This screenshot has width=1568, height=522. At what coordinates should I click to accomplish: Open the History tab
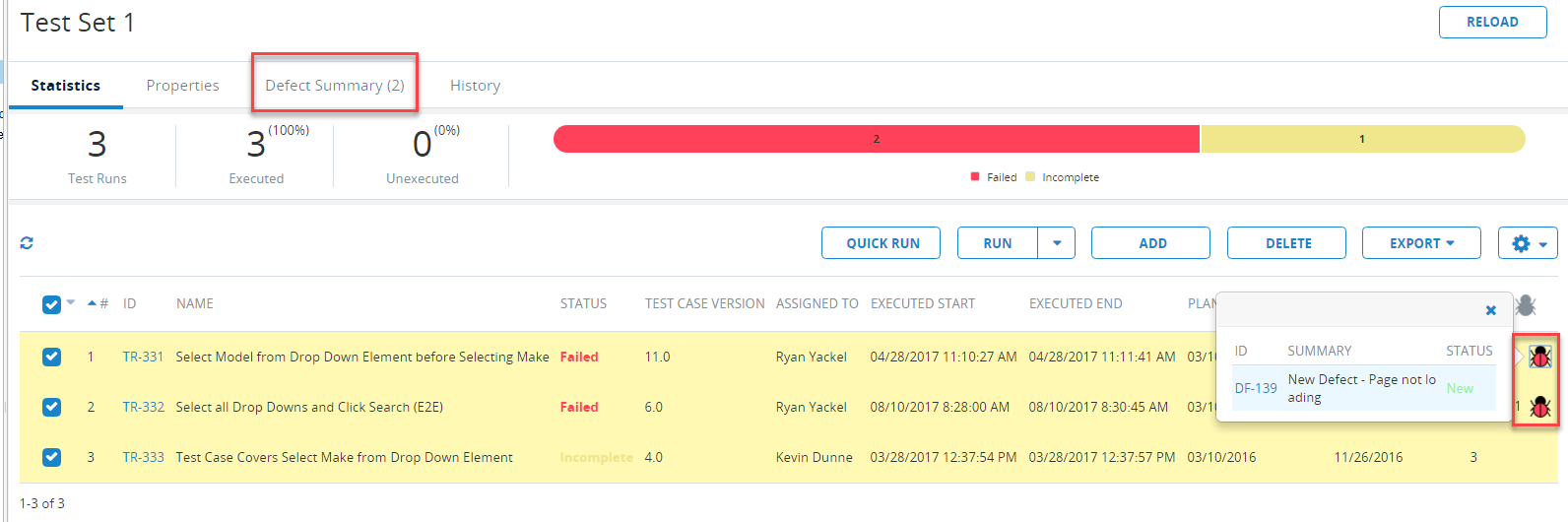tap(475, 86)
